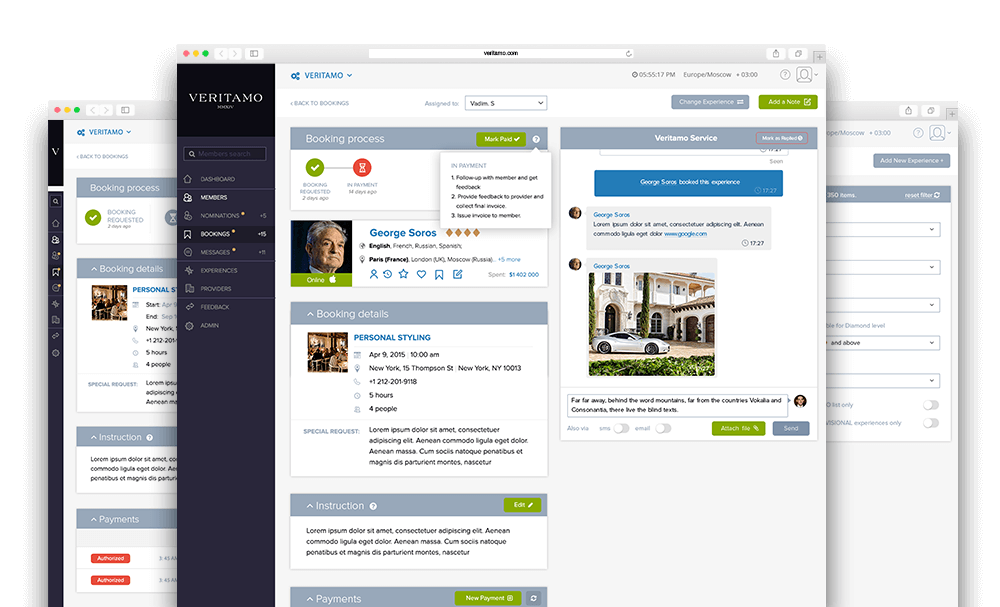Screen dimensions: 1000x607
Task: Toggle the sms switch below message box
Action: (x=621, y=428)
